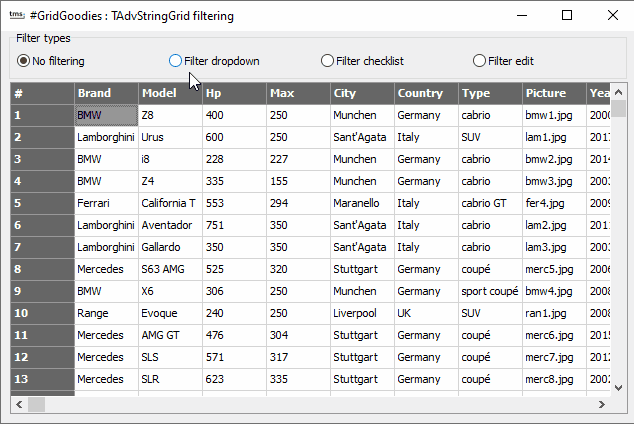Choose the Filter dropdown option
The image size is (634, 426).
214,61
